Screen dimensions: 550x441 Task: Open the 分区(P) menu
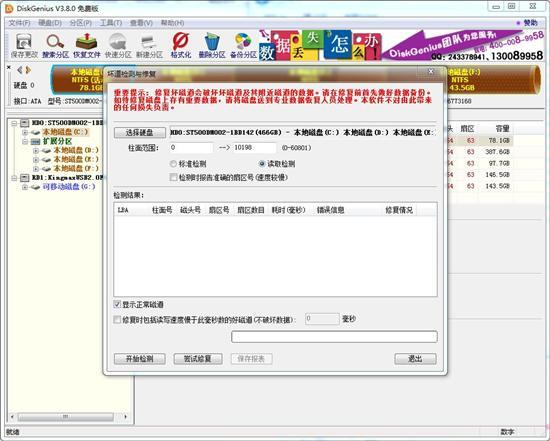[81, 23]
